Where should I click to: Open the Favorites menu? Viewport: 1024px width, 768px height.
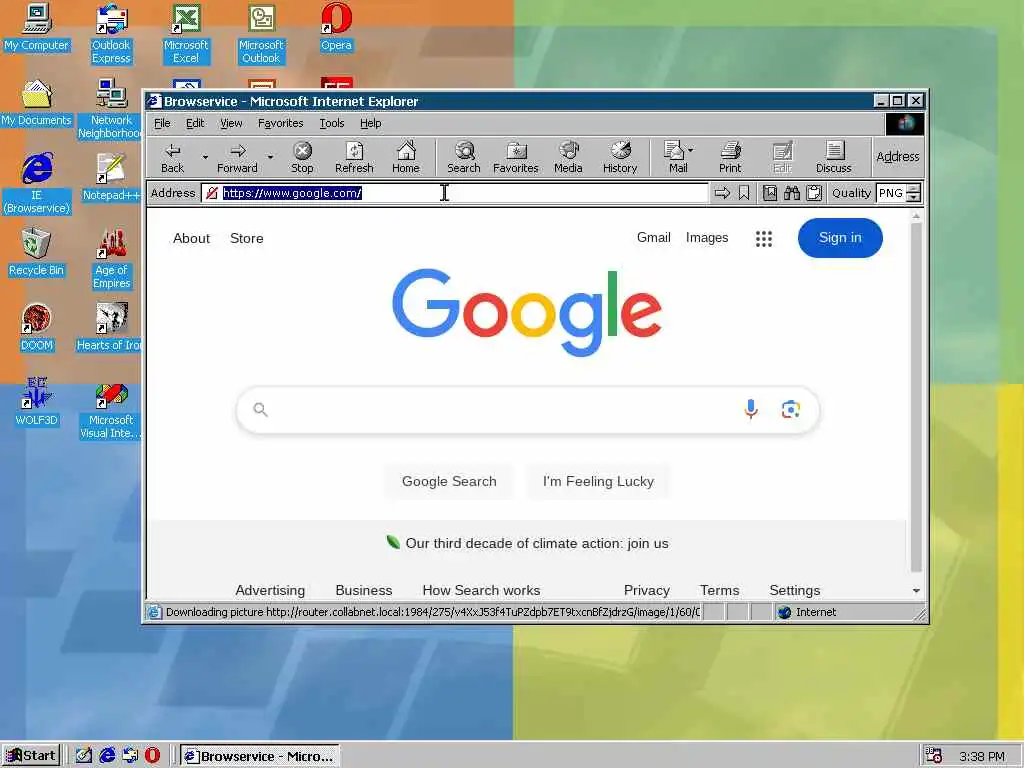(280, 123)
